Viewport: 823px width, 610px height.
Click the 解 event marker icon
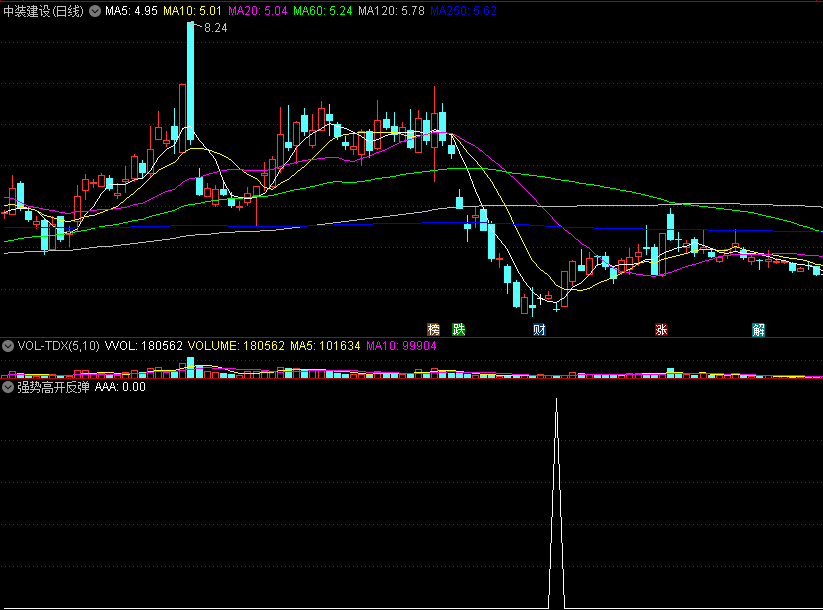pyautogui.click(x=758, y=330)
